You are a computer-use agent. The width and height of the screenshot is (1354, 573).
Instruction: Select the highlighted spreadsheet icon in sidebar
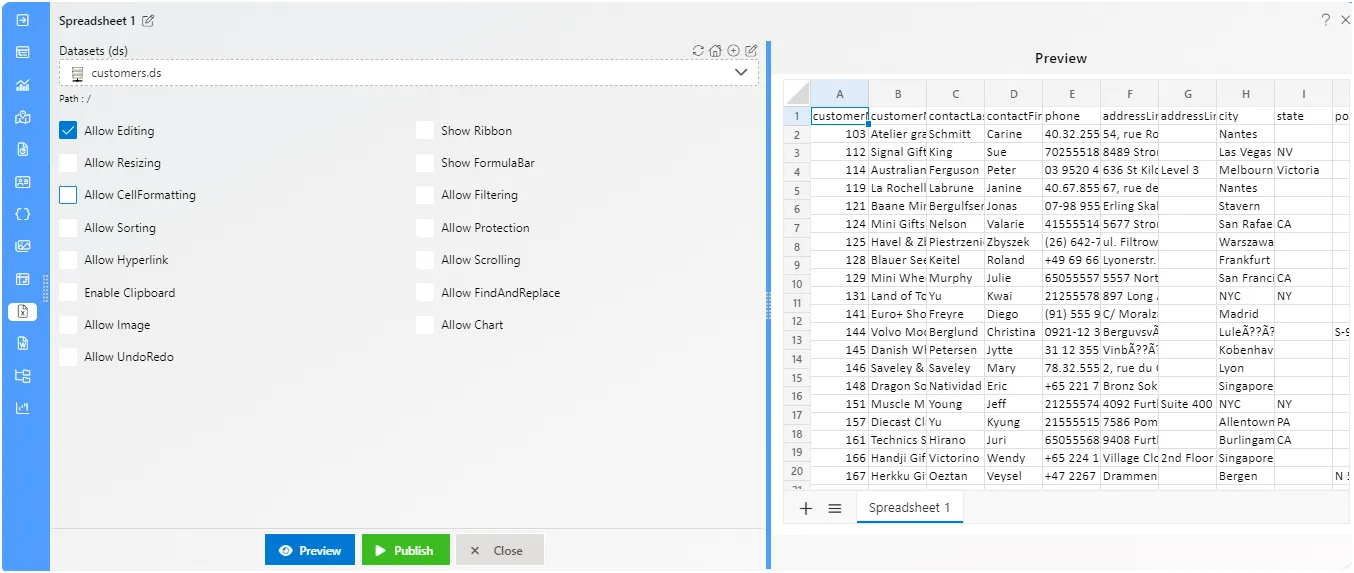(23, 312)
